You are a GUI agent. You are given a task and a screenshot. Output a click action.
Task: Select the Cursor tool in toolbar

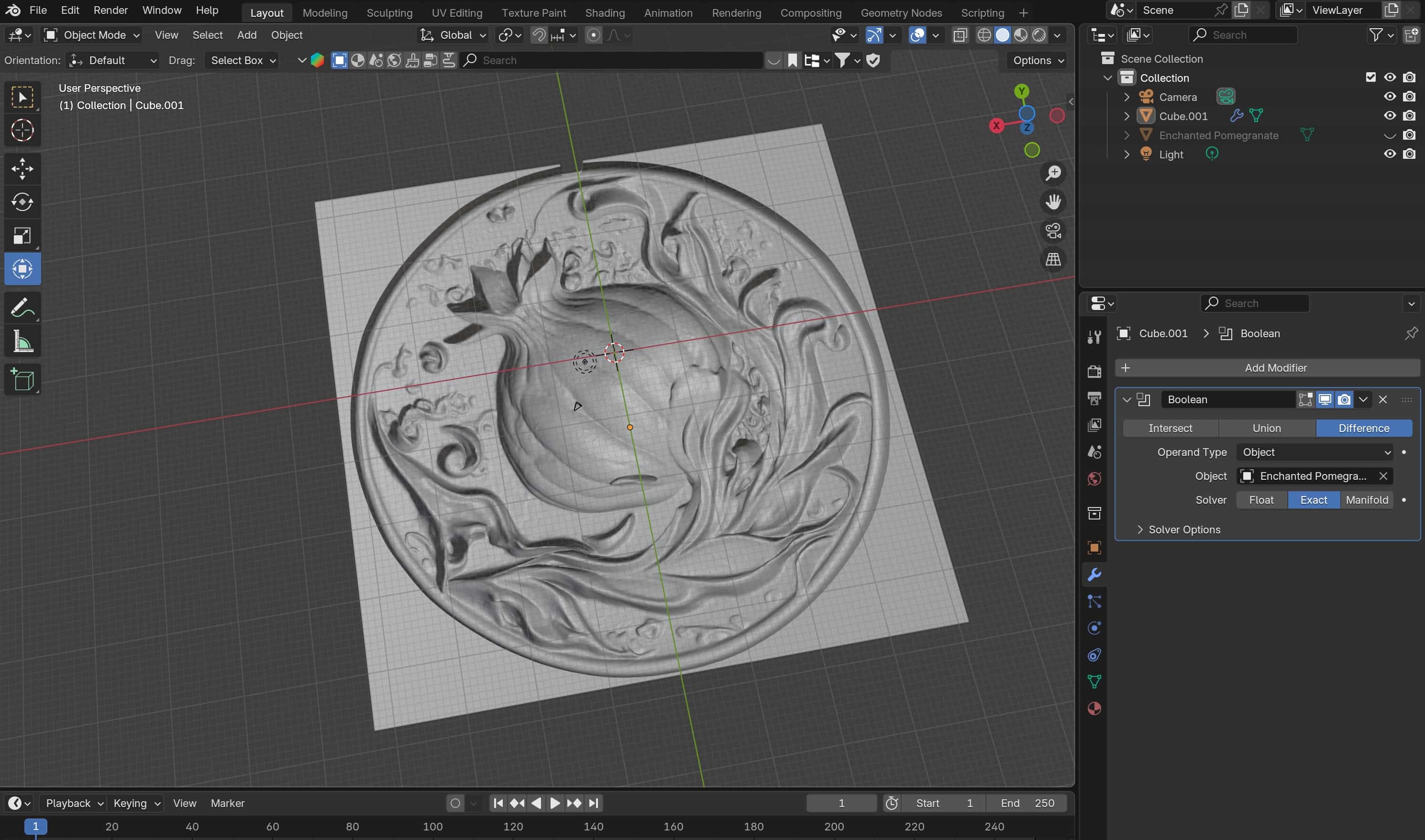coord(22,130)
